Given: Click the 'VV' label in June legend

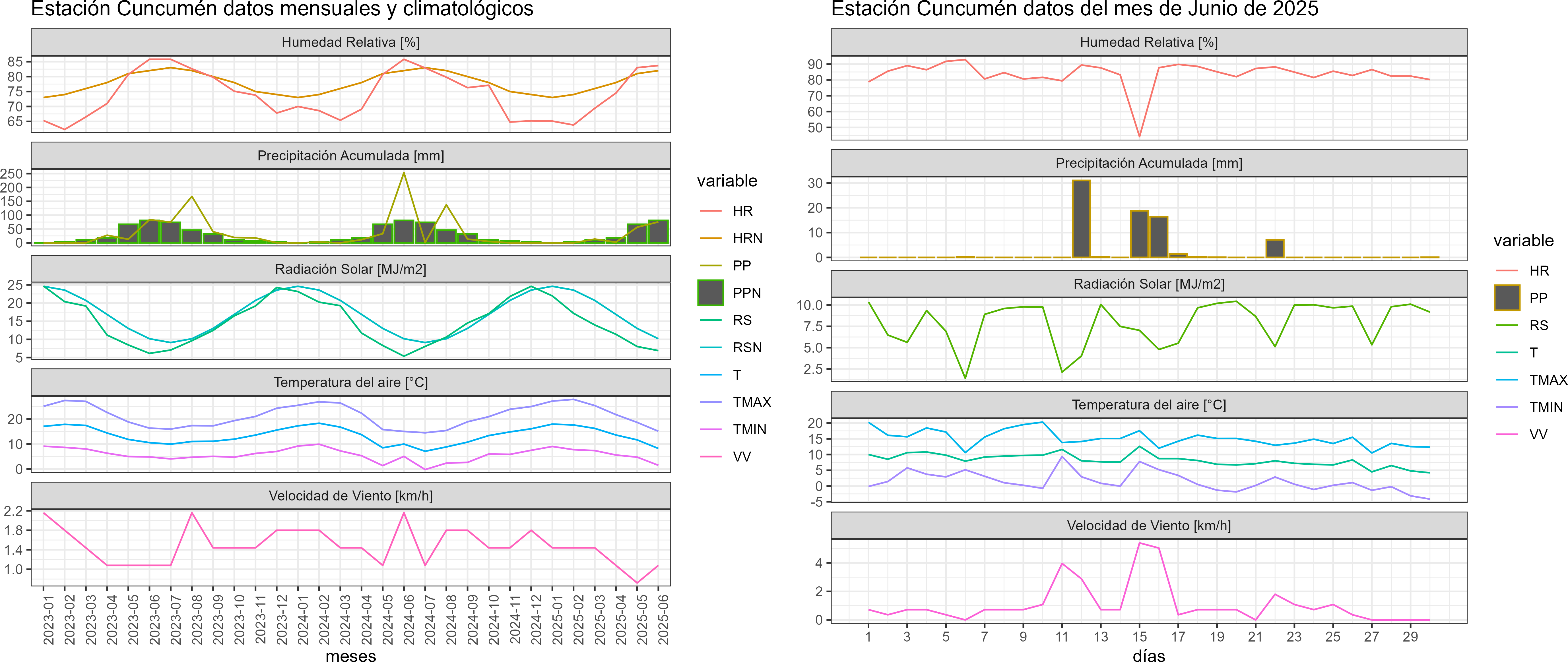Looking at the screenshot, I should point(1538,435).
